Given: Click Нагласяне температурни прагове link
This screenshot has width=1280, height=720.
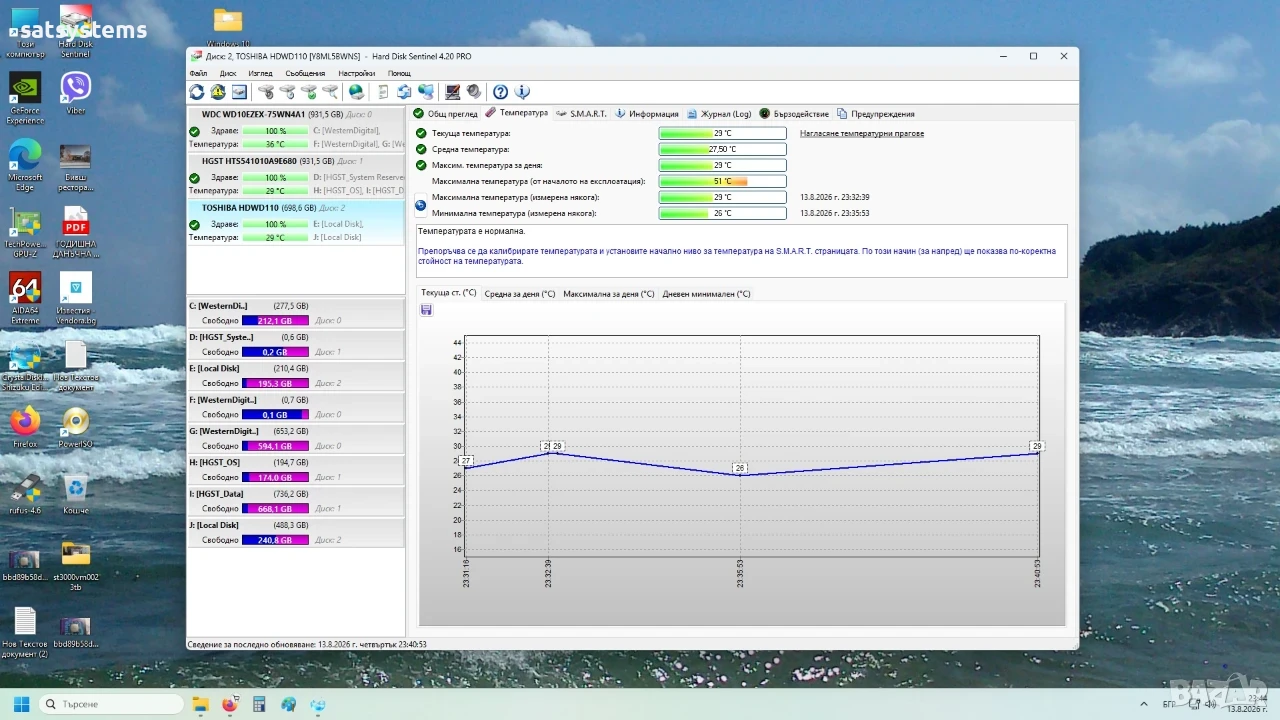Looking at the screenshot, I should 862,133.
